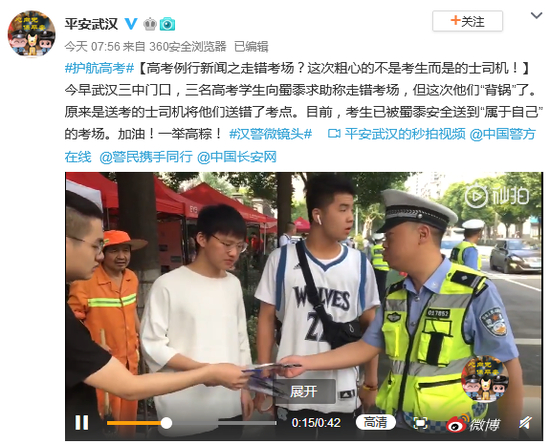The image size is (550, 444).
Task: Click the video progress slider handle
Action: (x=166, y=423)
